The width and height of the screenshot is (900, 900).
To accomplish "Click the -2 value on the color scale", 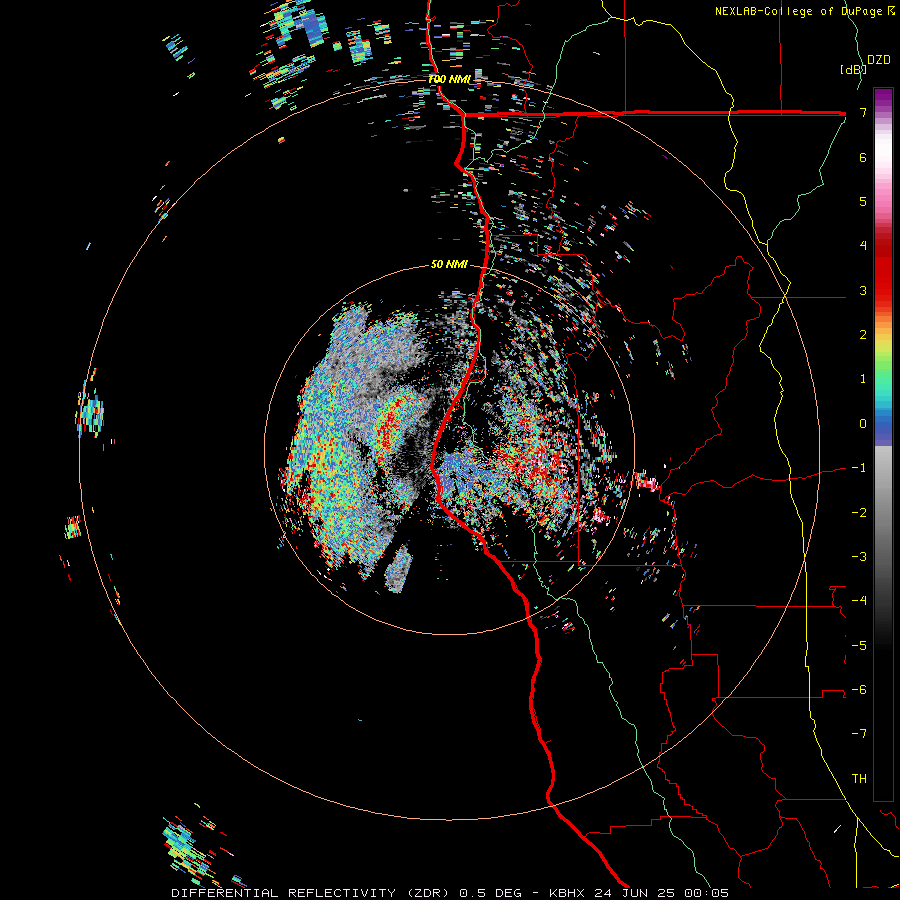I will 859,513.
